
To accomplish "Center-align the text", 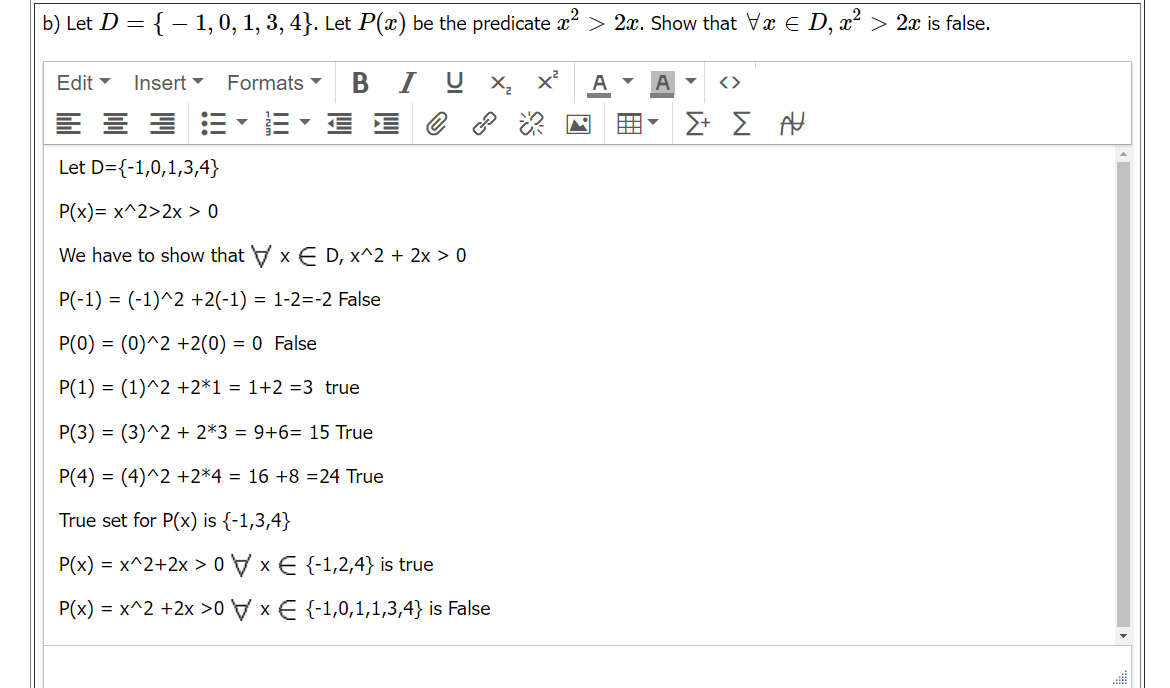I will coord(114,123).
